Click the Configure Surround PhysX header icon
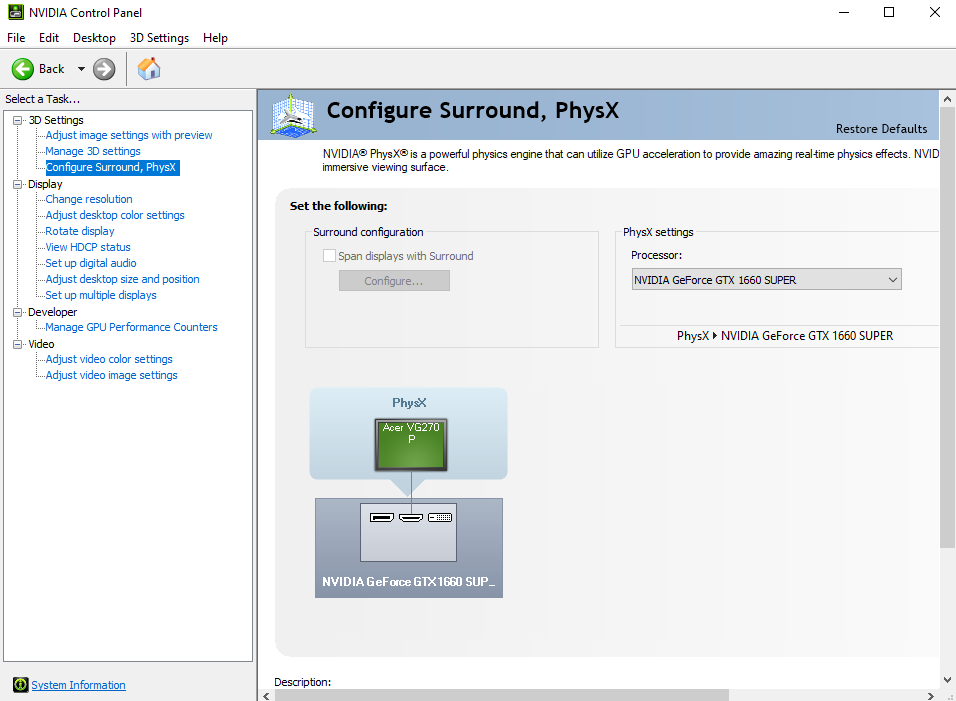Viewport: 956px width, 701px height. click(x=293, y=115)
